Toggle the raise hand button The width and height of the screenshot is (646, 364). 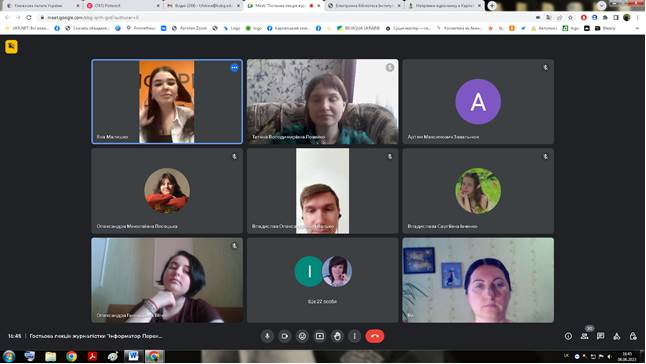tap(337, 336)
